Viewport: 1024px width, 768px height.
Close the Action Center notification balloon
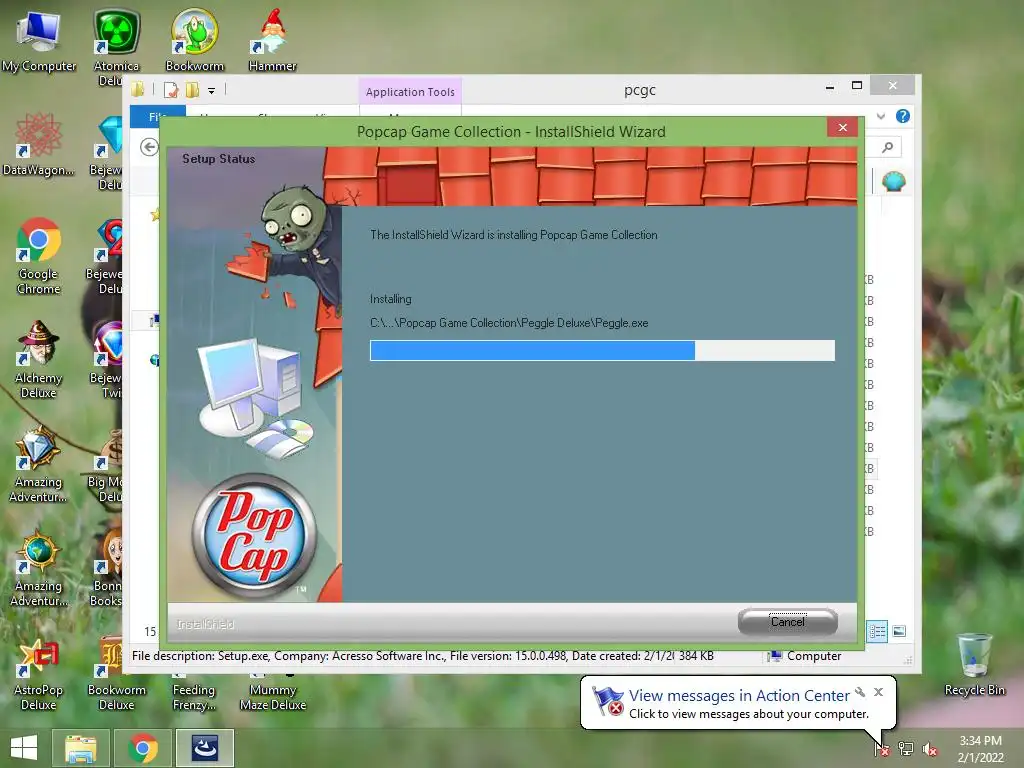(878, 692)
